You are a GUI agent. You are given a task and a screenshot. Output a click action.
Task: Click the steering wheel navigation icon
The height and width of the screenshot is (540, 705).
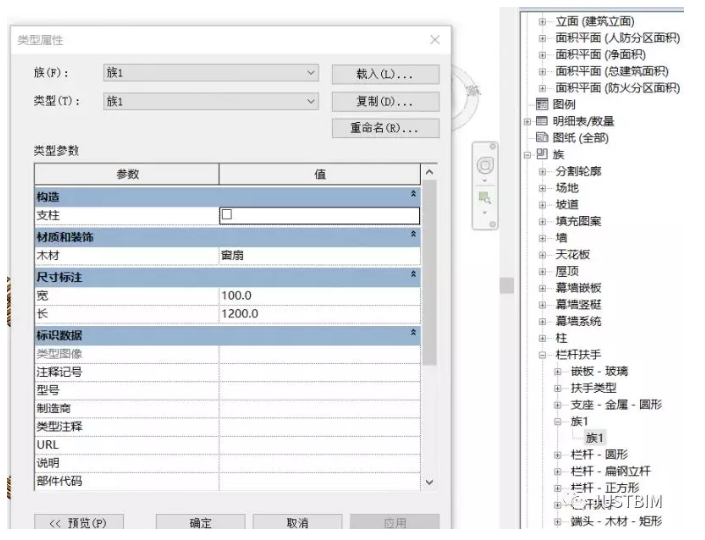click(x=485, y=165)
